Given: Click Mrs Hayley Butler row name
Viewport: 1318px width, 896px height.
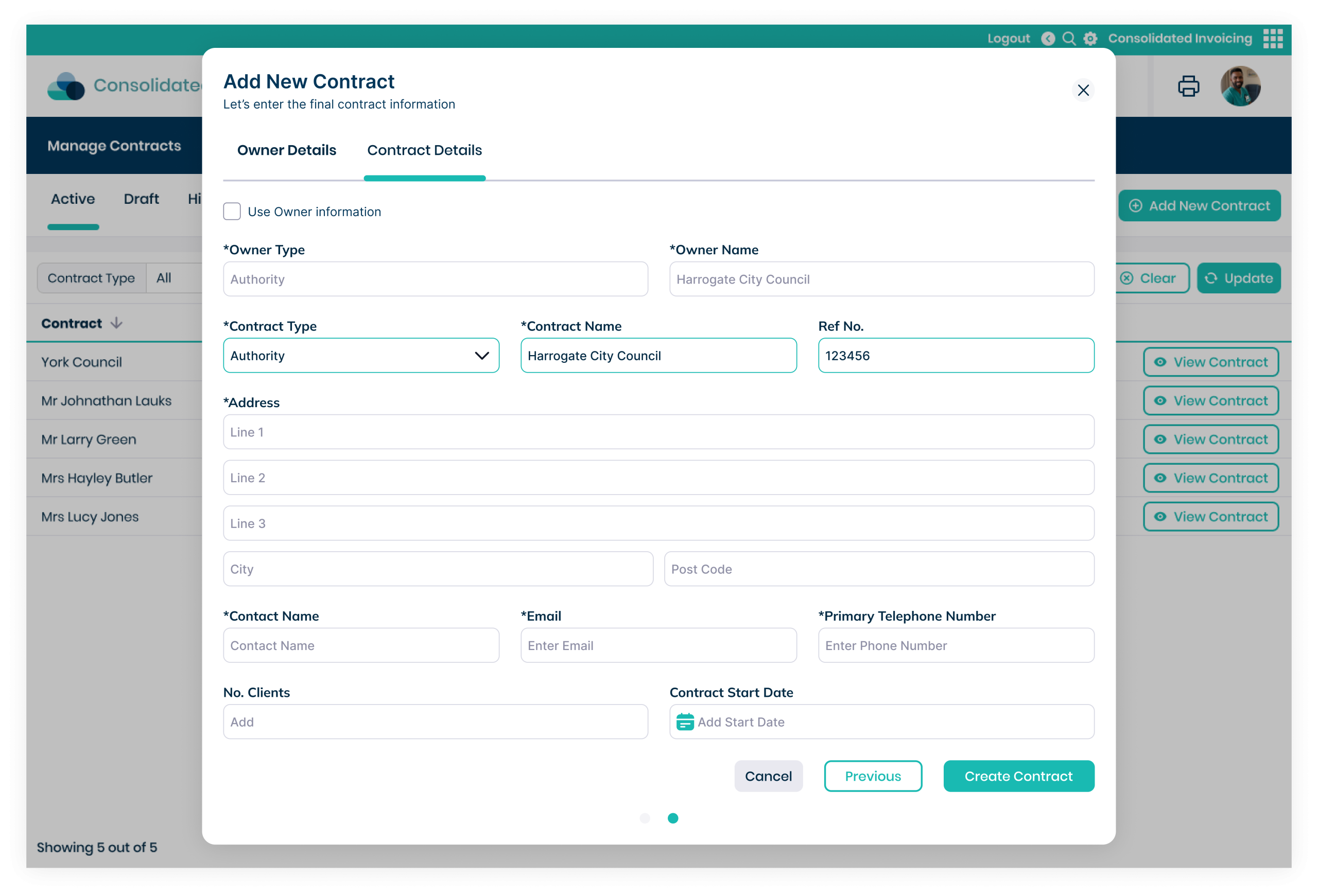Looking at the screenshot, I should [96, 478].
